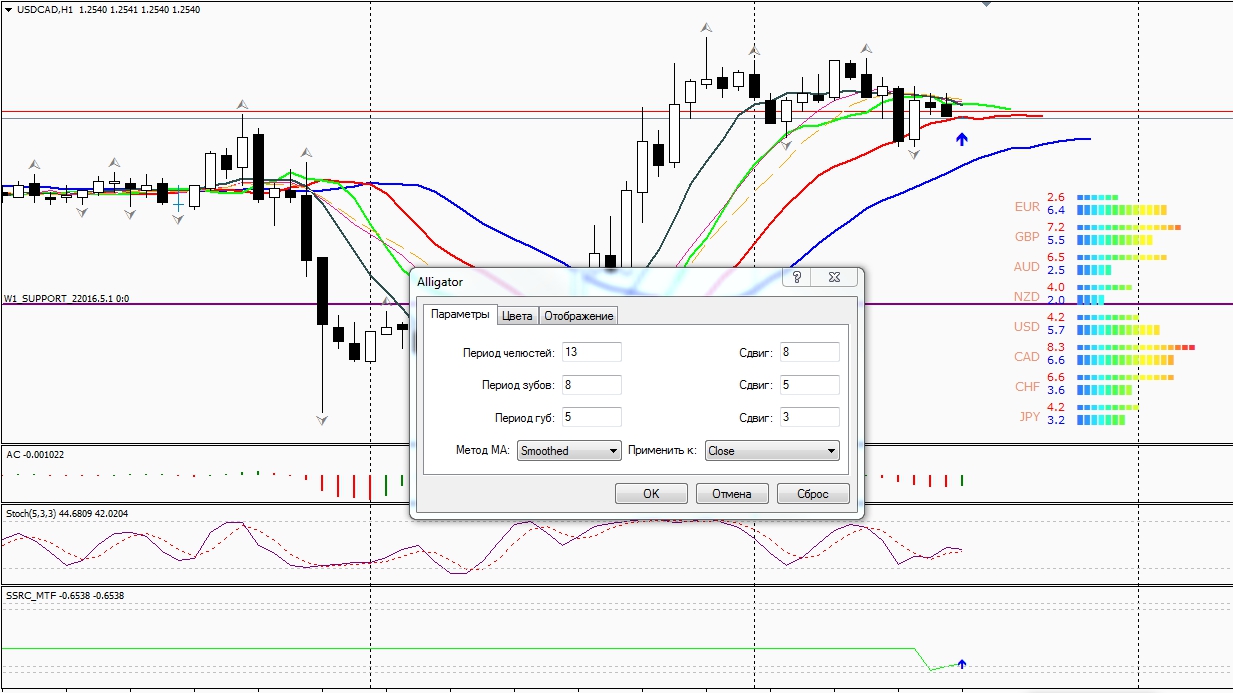Edit the teeth Сдвиг field showing 5
The image size is (1233, 693).
[809, 385]
